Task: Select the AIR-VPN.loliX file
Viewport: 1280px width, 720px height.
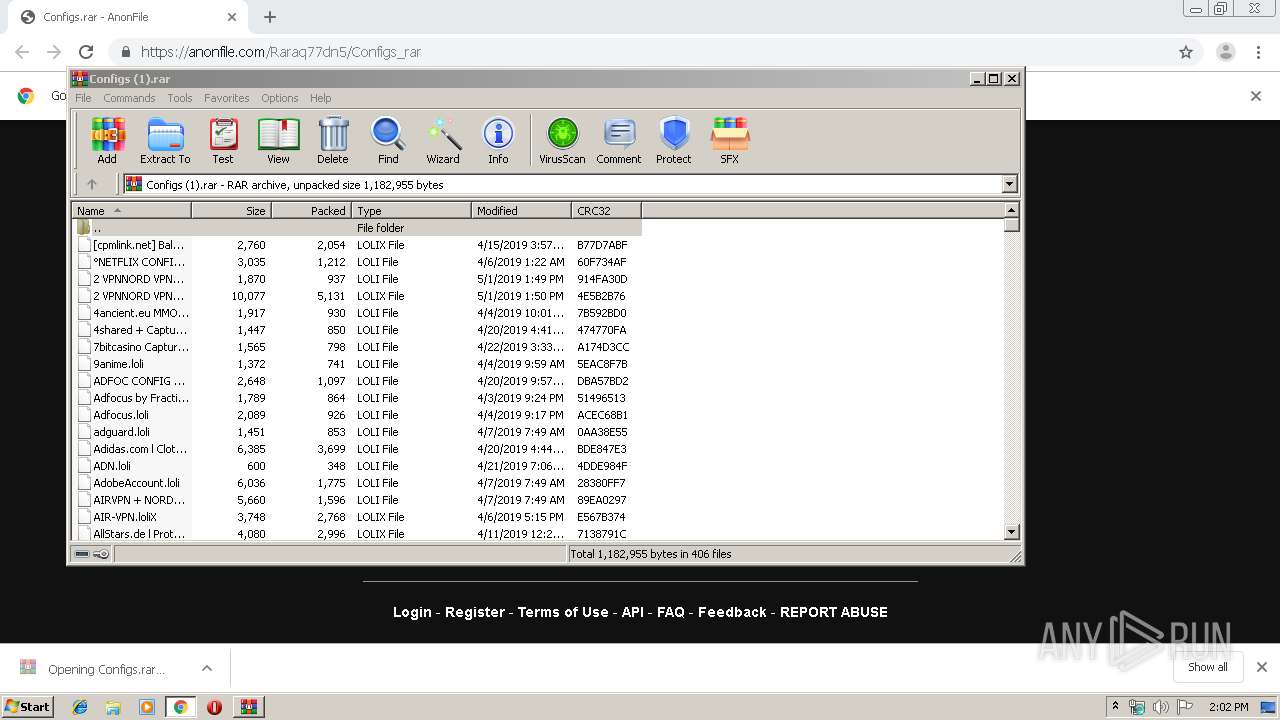Action: [125, 517]
